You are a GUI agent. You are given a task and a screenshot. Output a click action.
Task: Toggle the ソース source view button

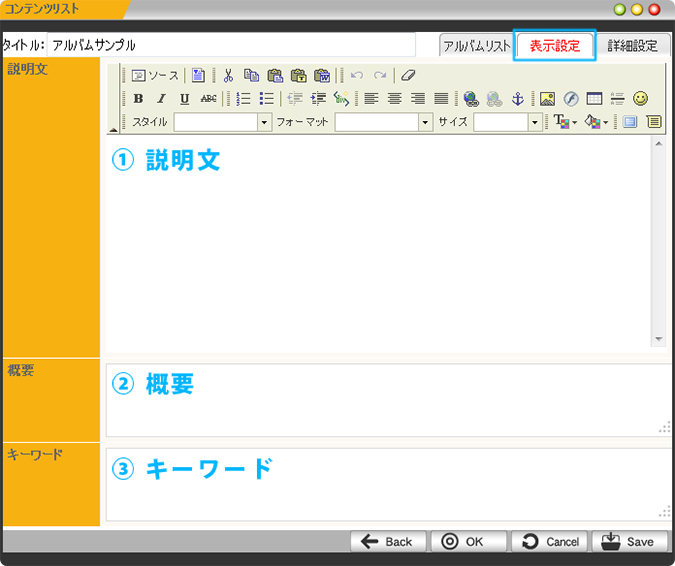pos(155,76)
